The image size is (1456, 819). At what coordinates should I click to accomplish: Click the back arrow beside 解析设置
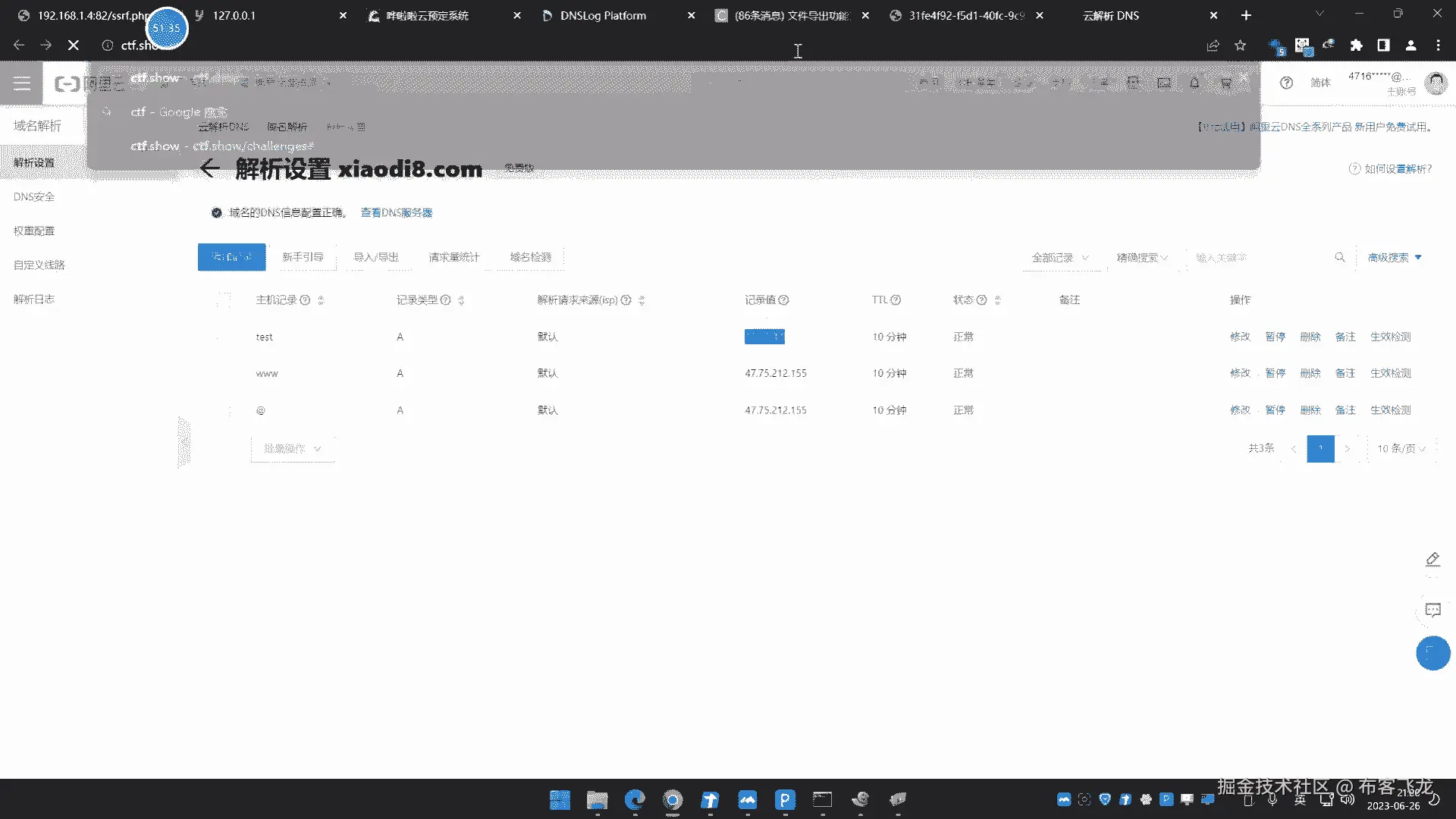click(x=210, y=169)
